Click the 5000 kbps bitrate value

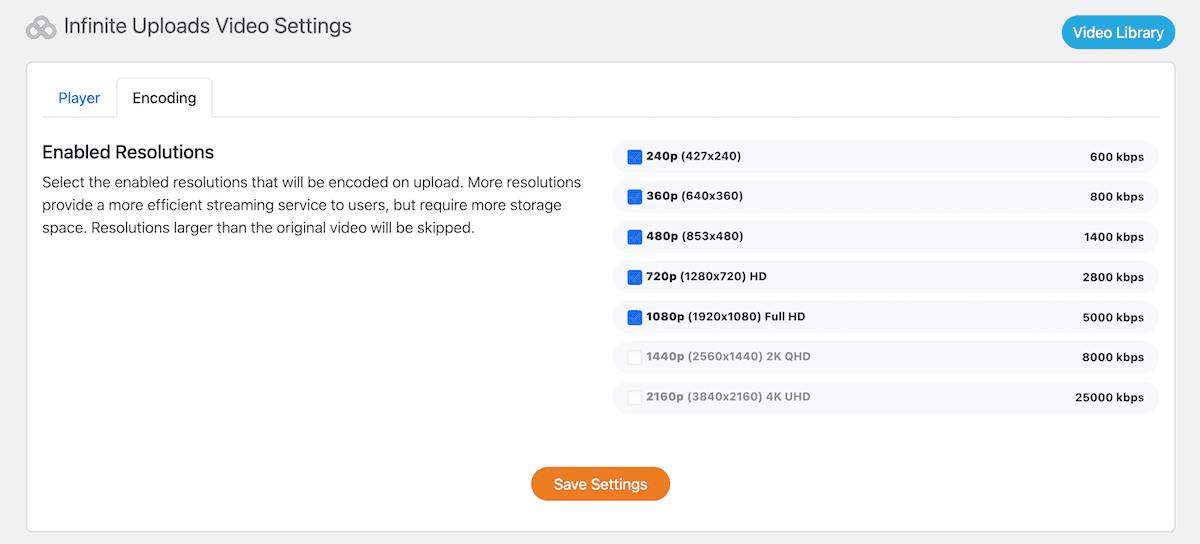pos(1113,317)
